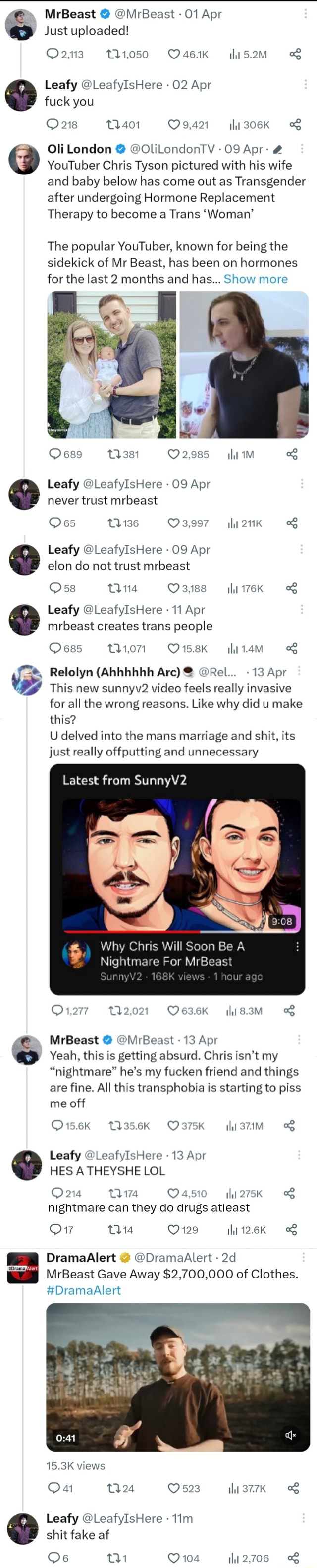Image resolution: width=317 pixels, height=1568 pixels.
Task: Open more options on DramaAlert's tweet
Action: click(303, 1258)
